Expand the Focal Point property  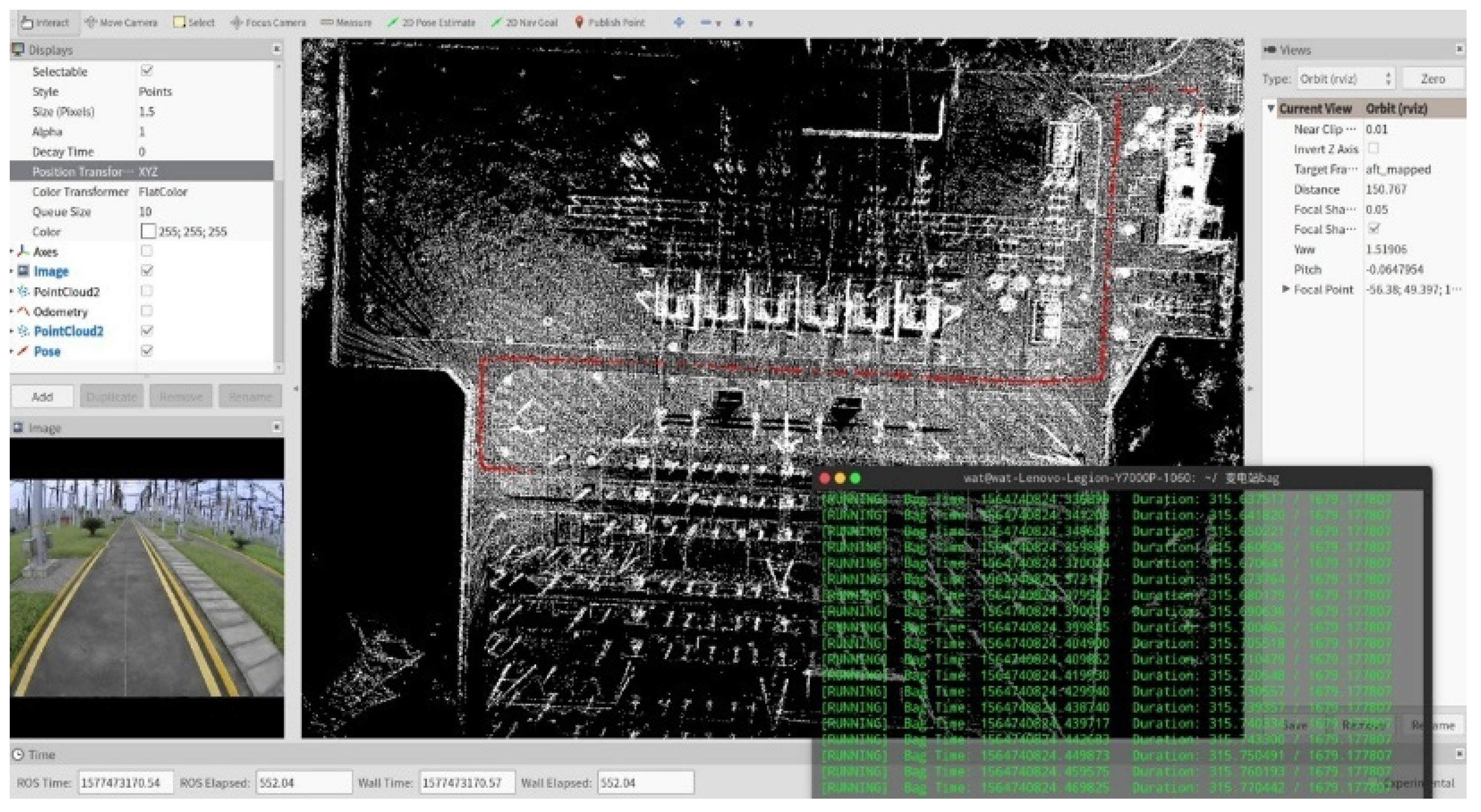click(1286, 289)
